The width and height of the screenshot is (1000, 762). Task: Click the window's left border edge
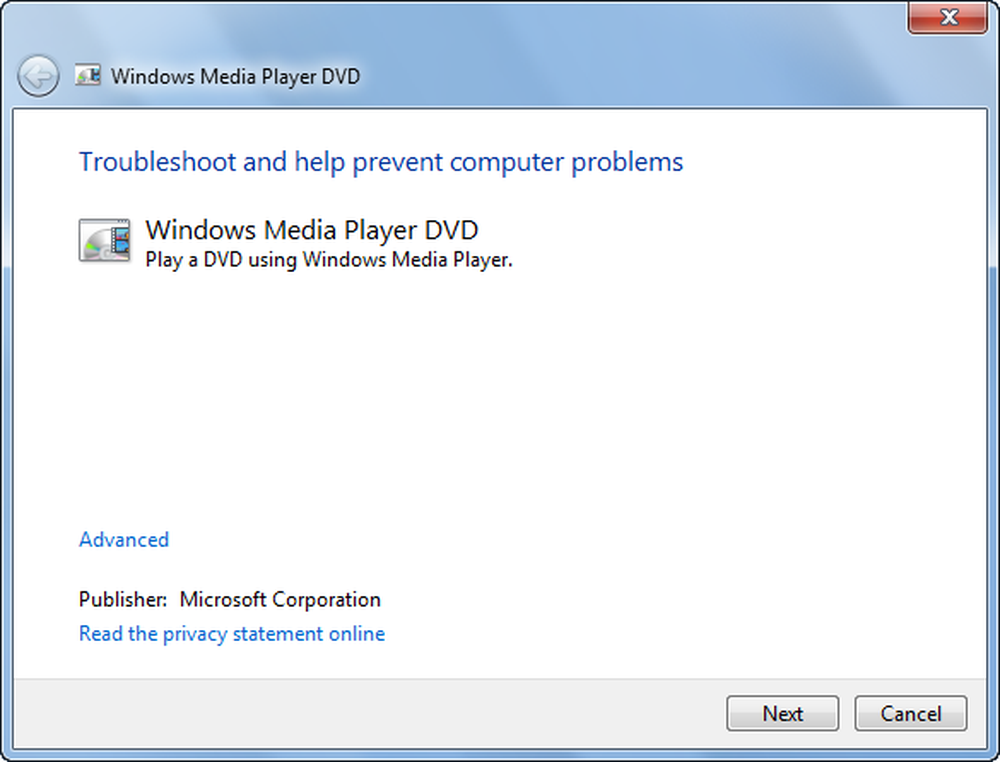click(x=7, y=400)
